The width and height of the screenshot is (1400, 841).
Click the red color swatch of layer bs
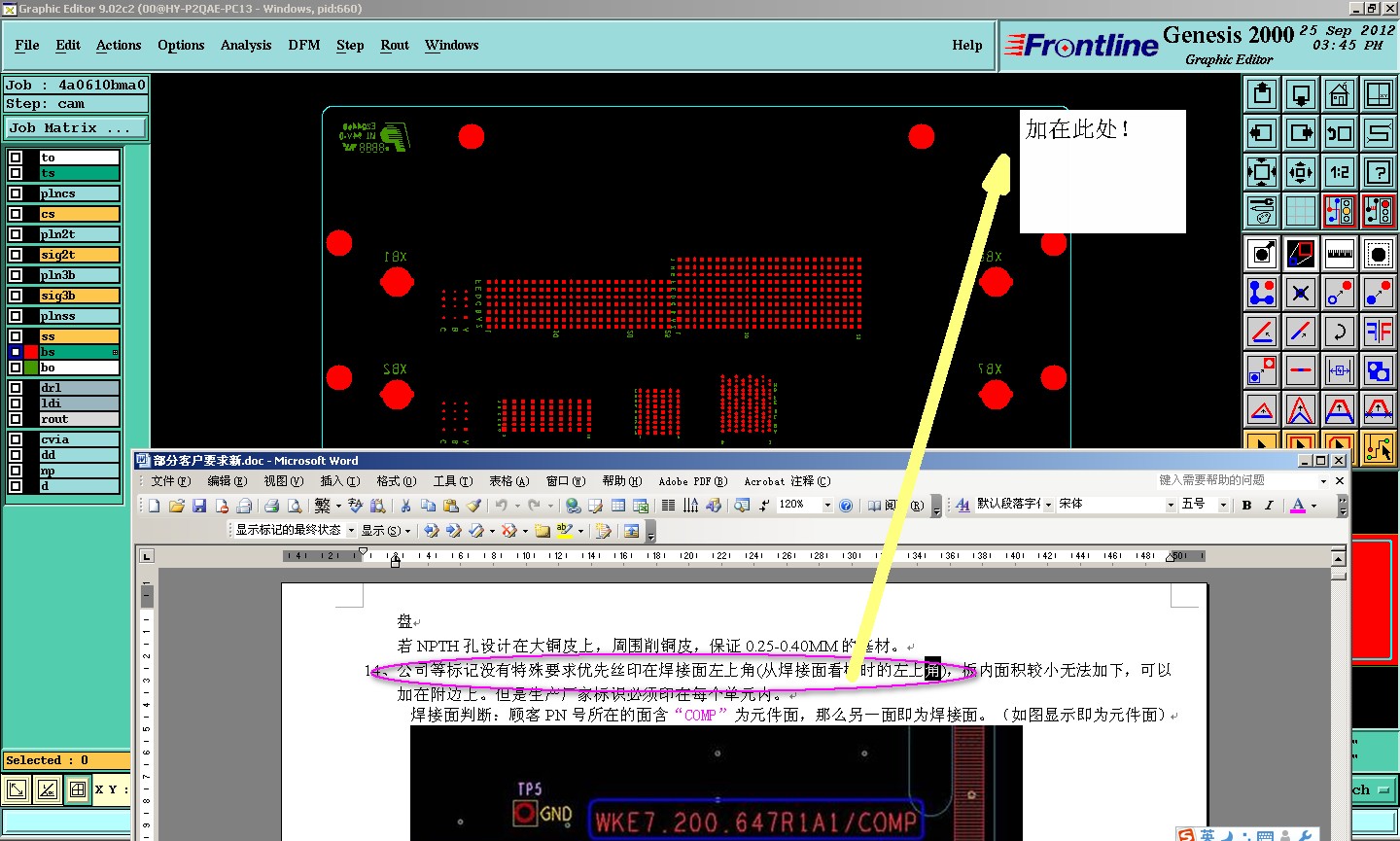click(x=31, y=352)
